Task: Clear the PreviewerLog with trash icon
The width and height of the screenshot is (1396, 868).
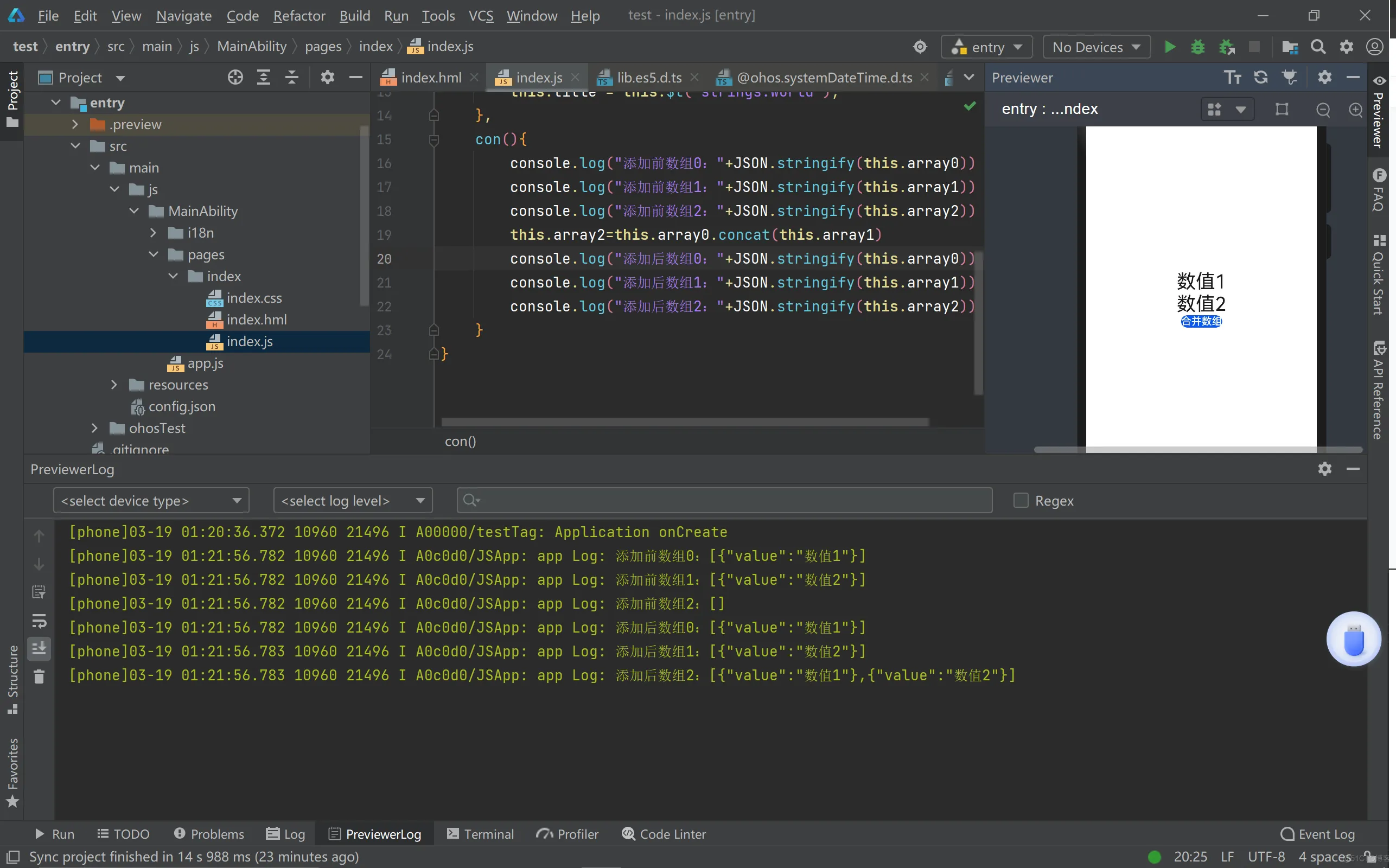Action: 39,677
